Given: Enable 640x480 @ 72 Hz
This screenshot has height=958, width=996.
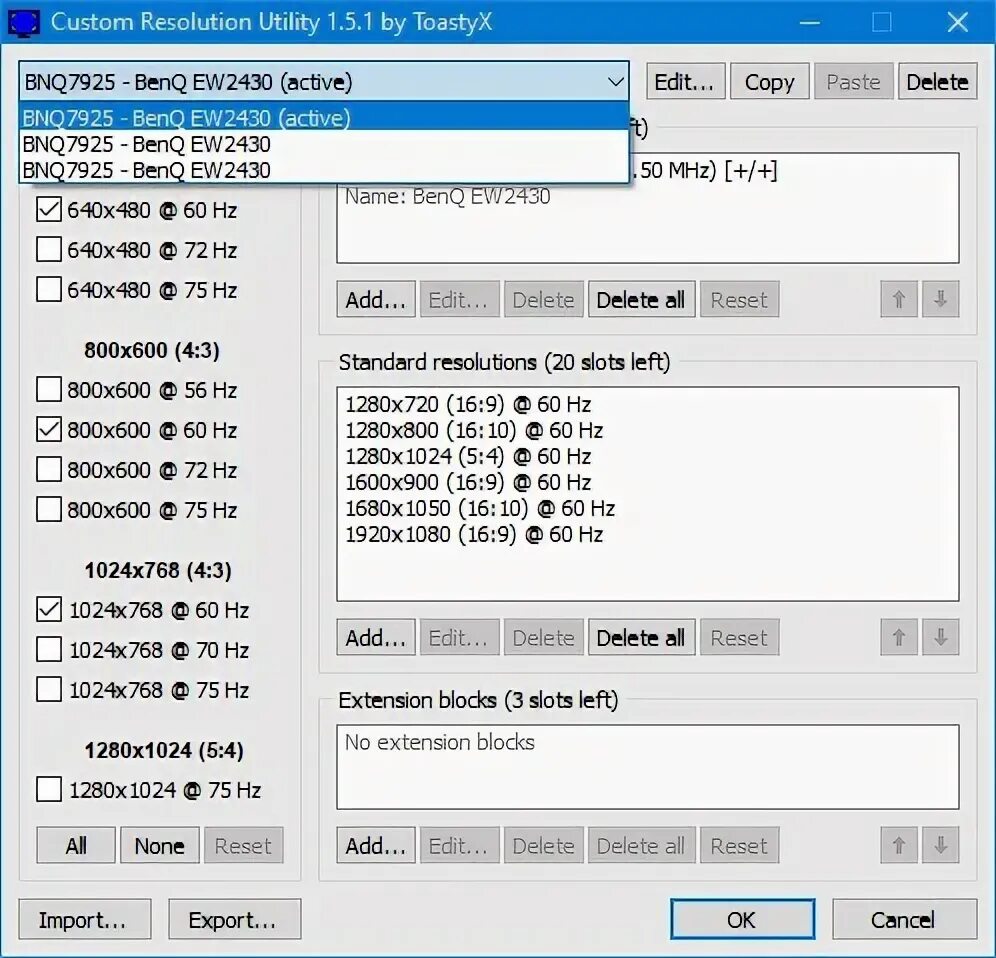Looking at the screenshot, I should click(x=49, y=250).
